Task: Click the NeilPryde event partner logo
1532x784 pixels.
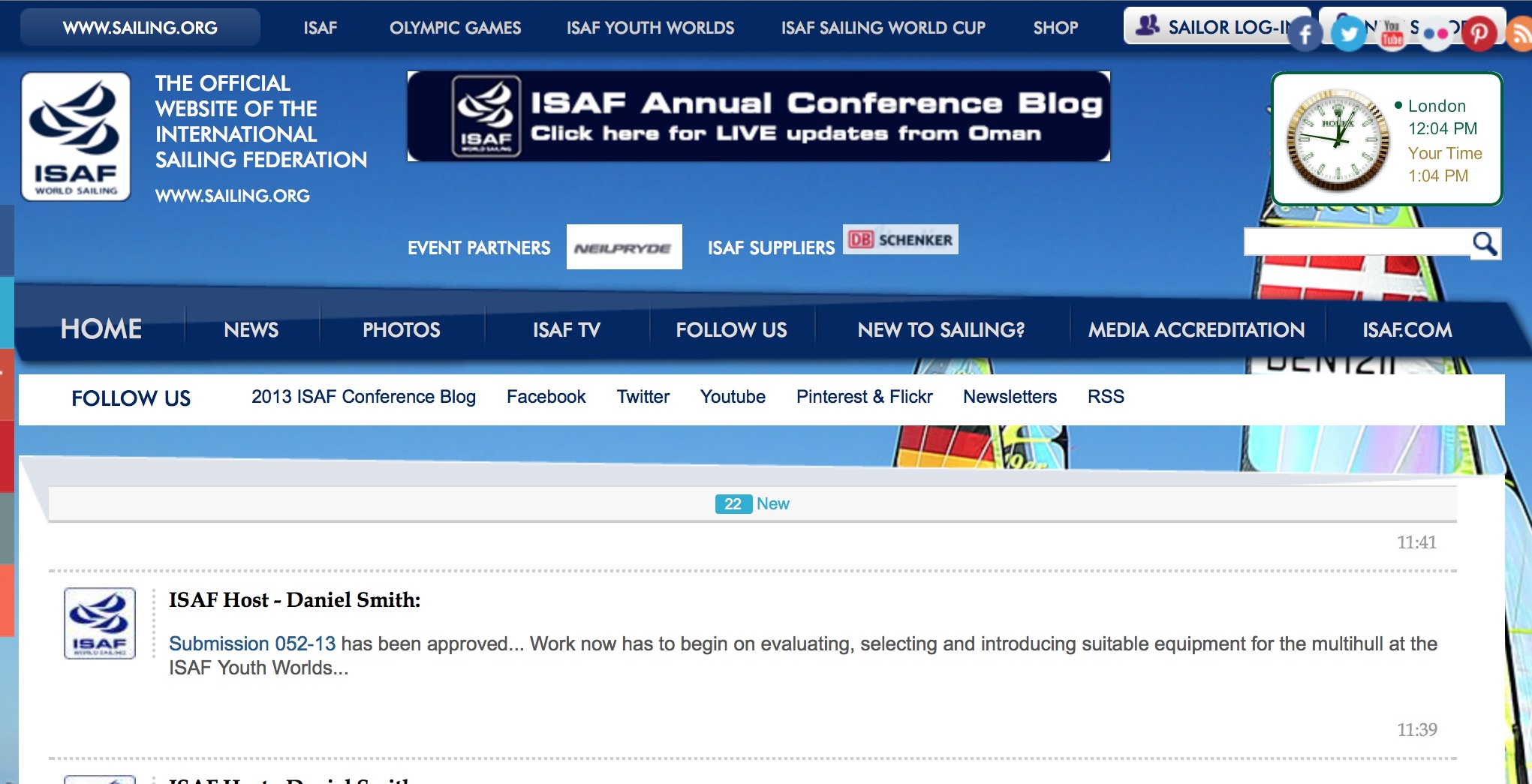Action: (x=624, y=247)
